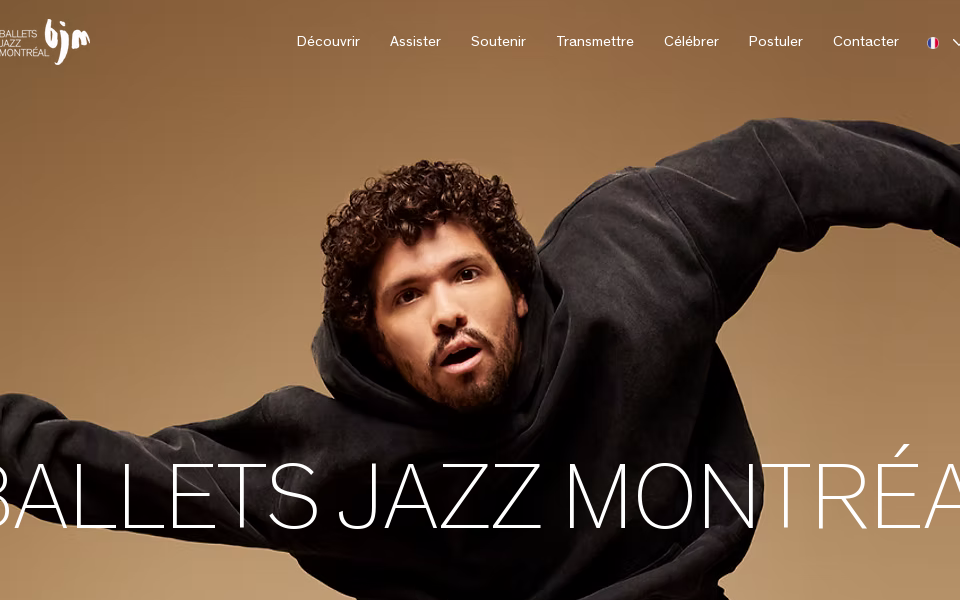
Task: Click the word JAZZ in the hero title
Action: 440,496
